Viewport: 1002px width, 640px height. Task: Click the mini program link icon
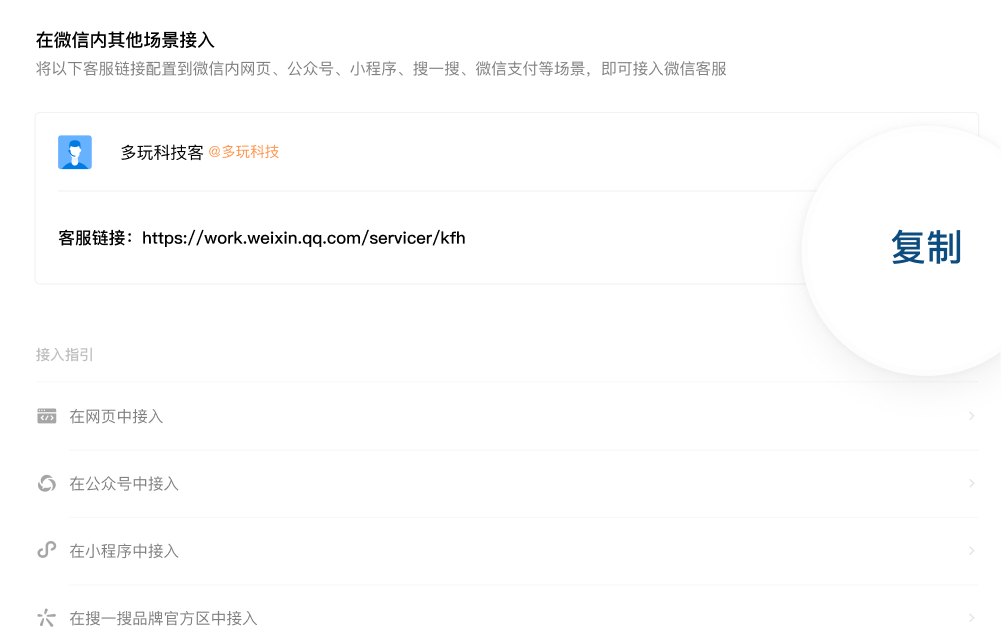coord(46,550)
